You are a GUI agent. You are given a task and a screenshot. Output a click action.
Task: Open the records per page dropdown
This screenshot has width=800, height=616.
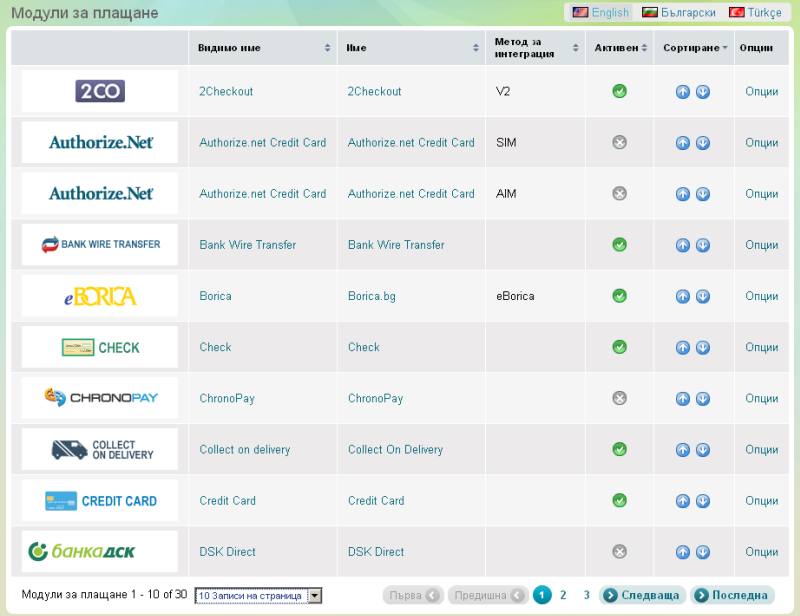tap(258, 596)
